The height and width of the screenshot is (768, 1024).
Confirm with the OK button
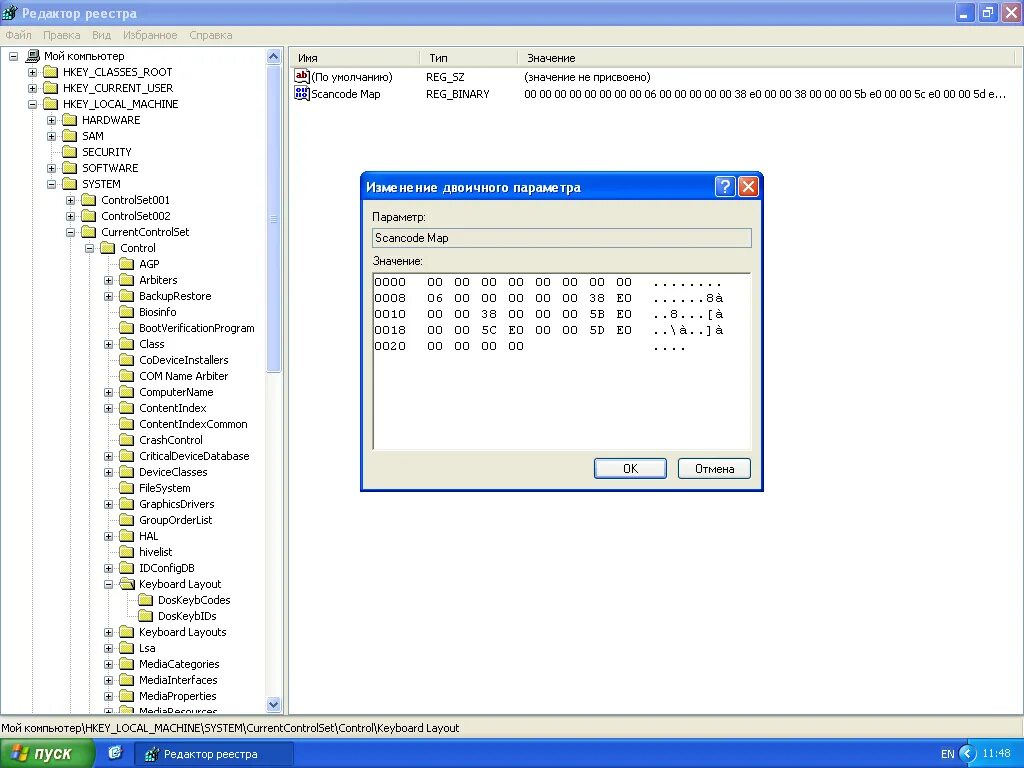630,468
